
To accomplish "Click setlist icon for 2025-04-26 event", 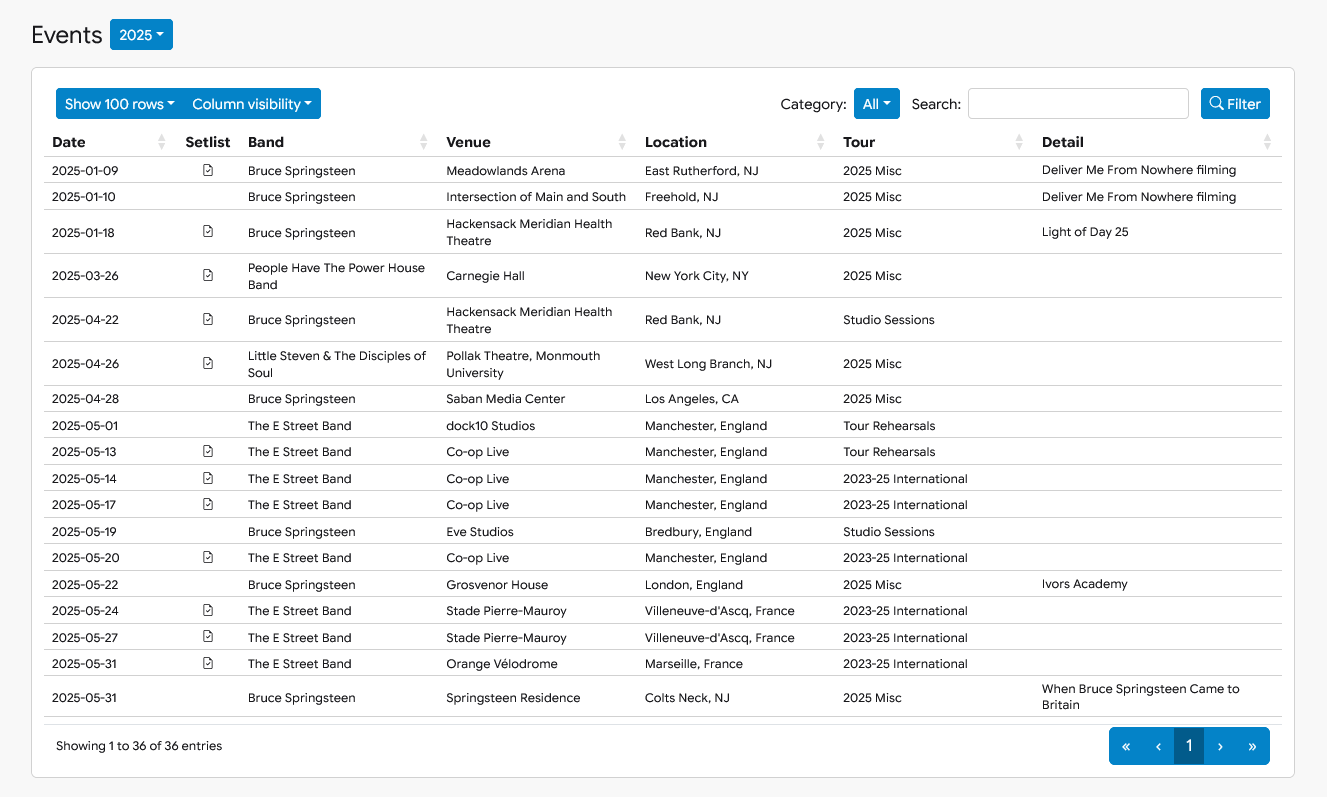I will (x=208, y=364).
